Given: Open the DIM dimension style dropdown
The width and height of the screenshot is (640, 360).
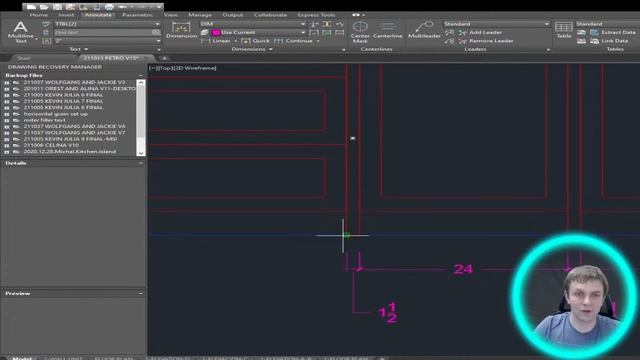Looking at the screenshot, I should pos(303,24).
